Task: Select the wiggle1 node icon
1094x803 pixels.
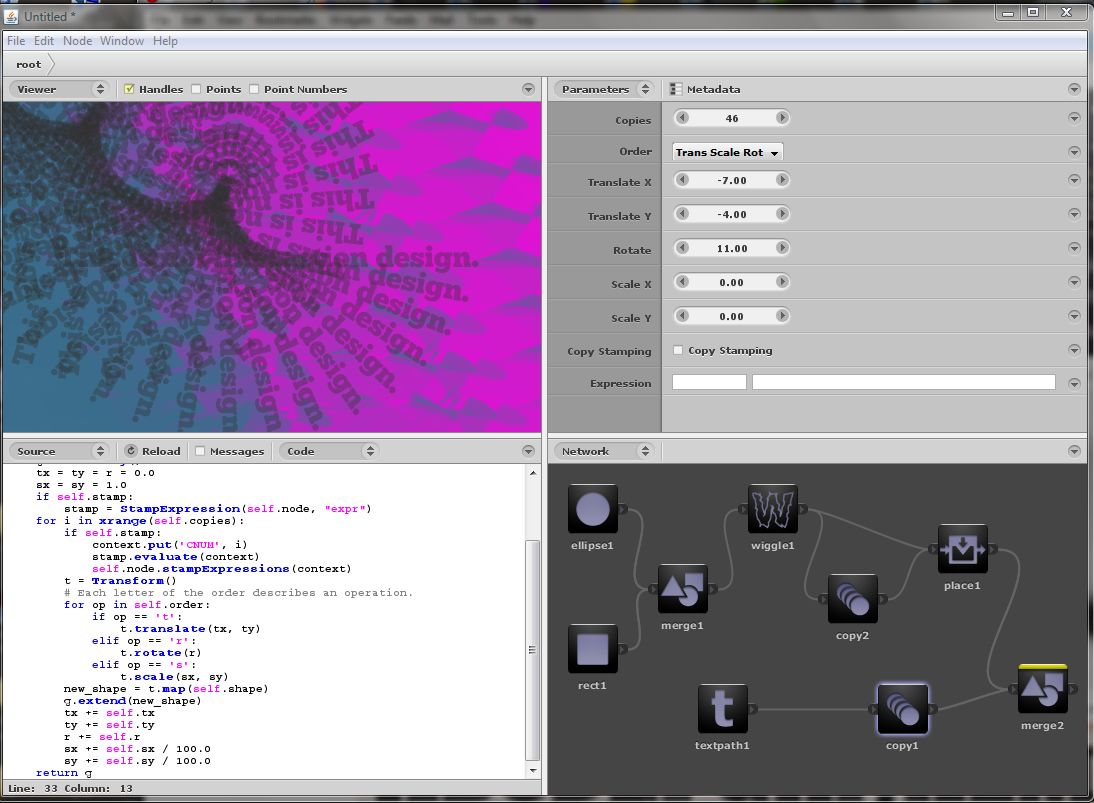Action: 772,510
